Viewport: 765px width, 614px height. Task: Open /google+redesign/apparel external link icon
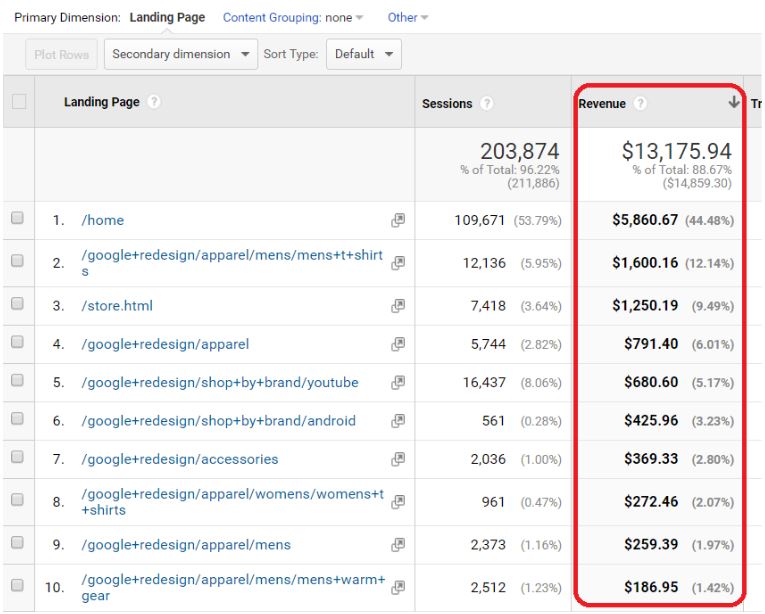(398, 344)
